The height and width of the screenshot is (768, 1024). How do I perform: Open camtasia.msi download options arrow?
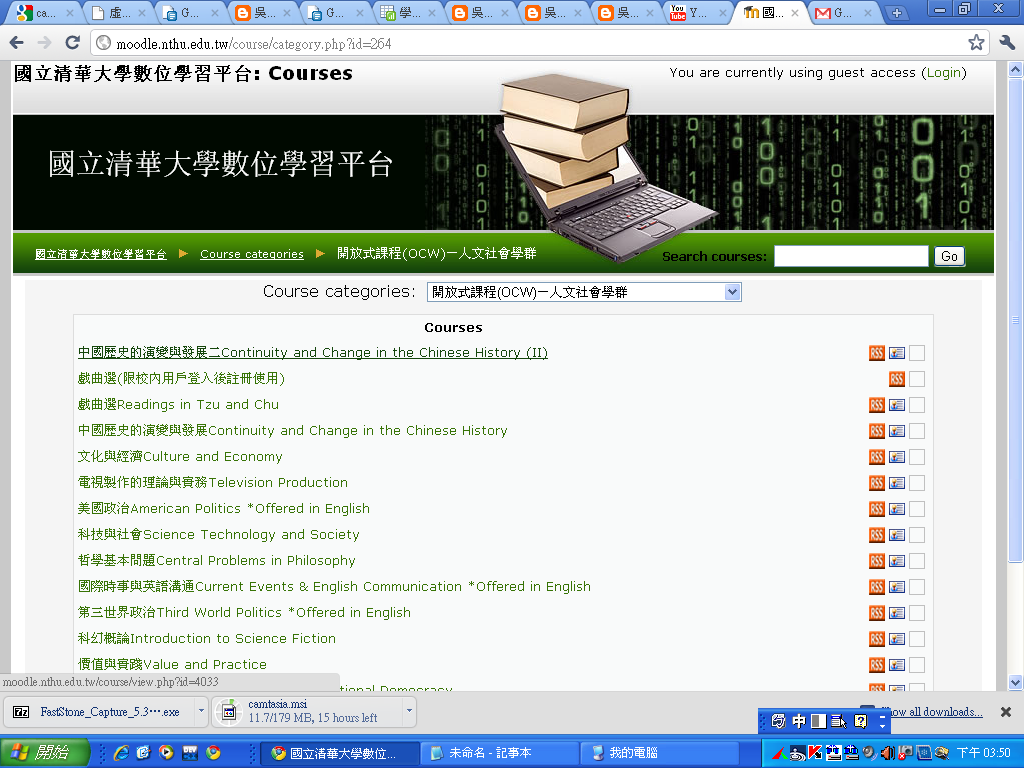pos(409,711)
